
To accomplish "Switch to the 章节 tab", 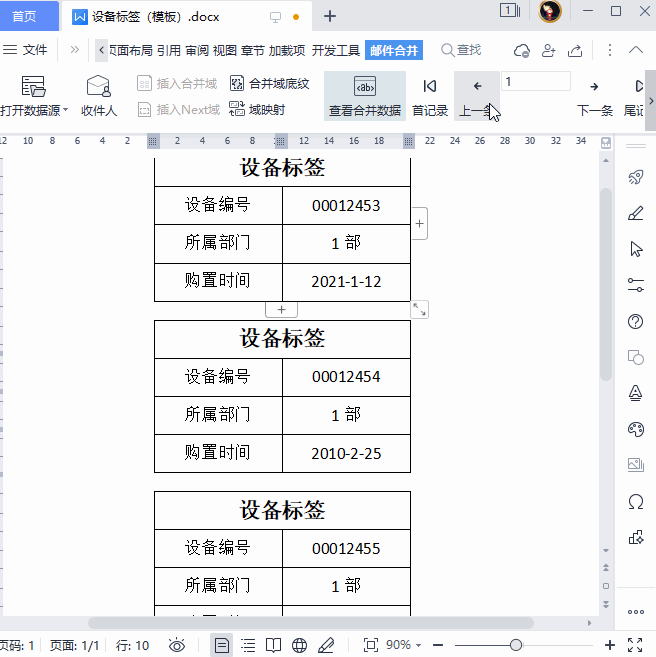I will (x=253, y=50).
